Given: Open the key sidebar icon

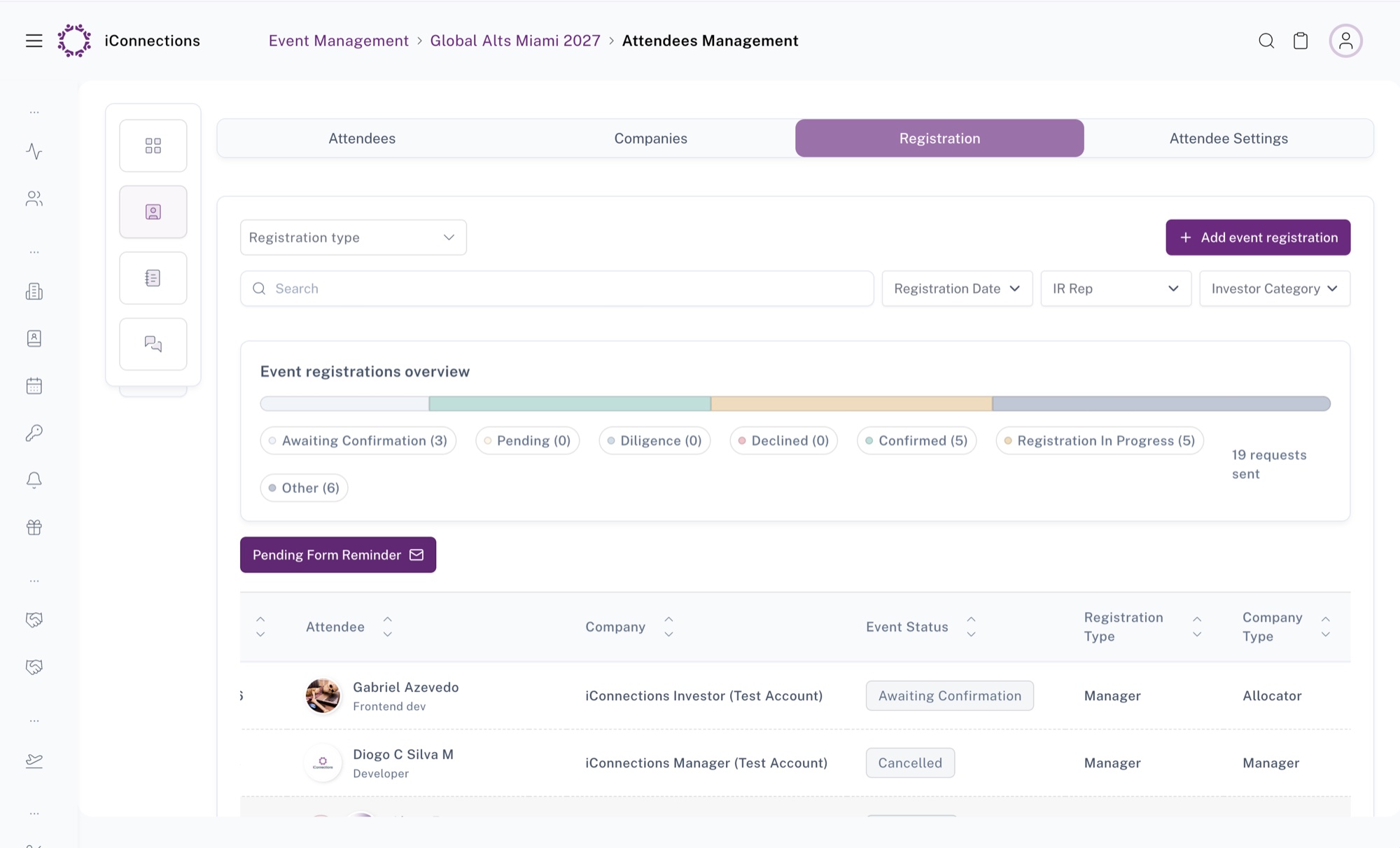Looking at the screenshot, I should tap(34, 433).
